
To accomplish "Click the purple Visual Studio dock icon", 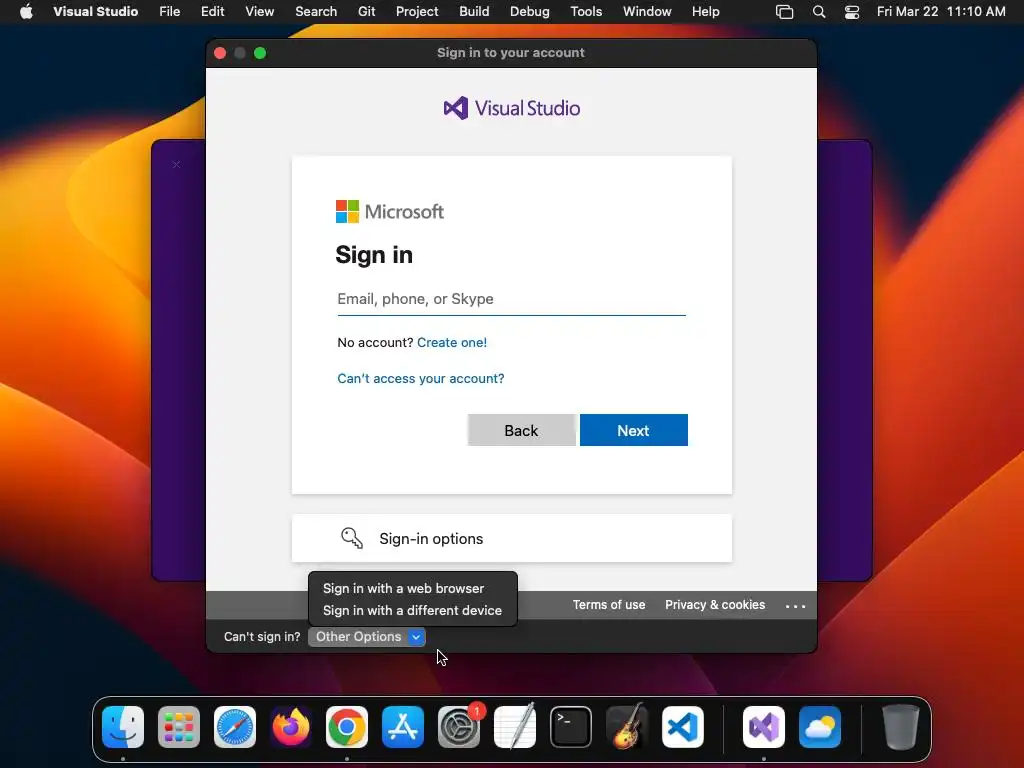I will pyautogui.click(x=764, y=727).
